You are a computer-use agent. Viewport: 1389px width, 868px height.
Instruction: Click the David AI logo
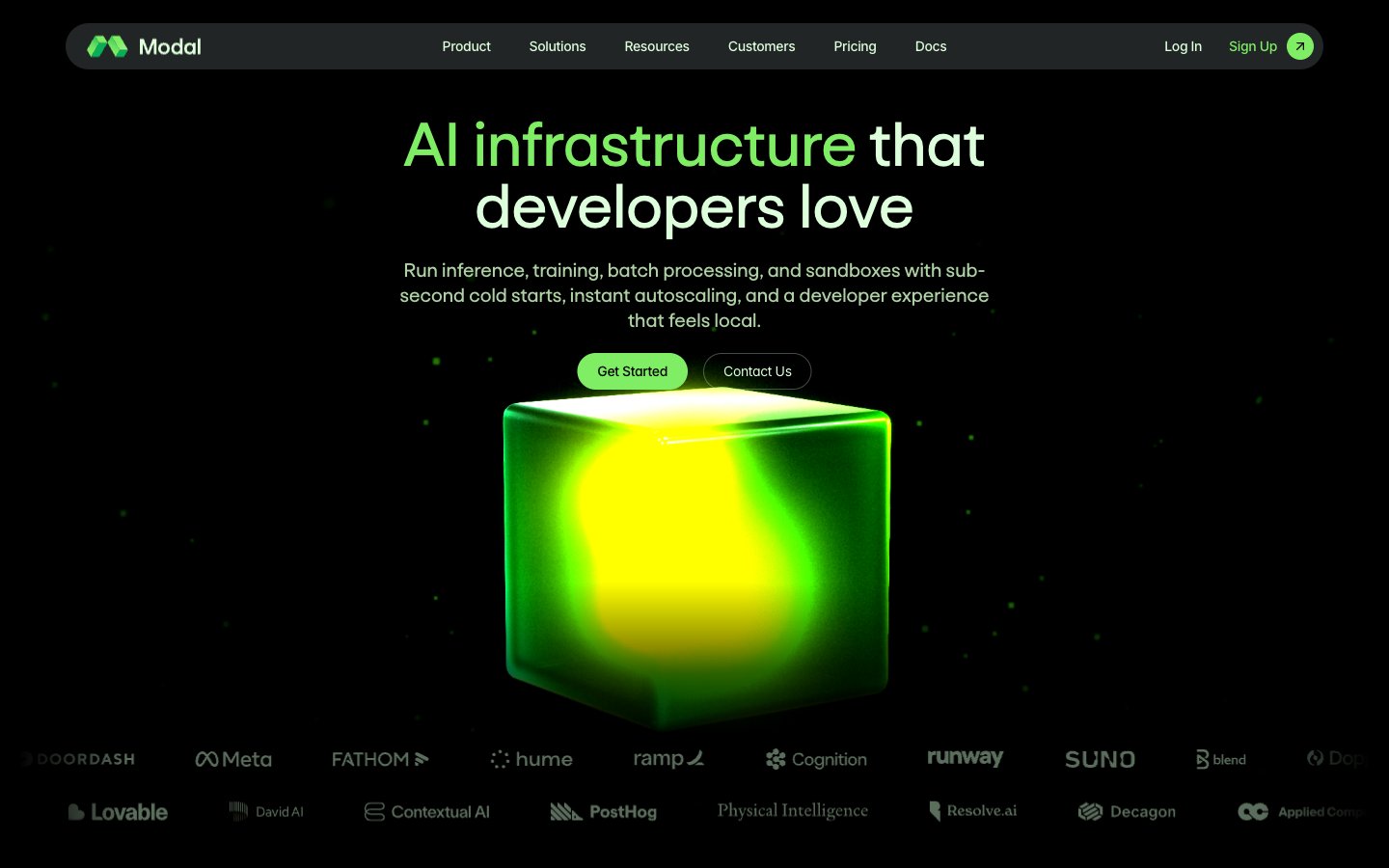point(266,812)
